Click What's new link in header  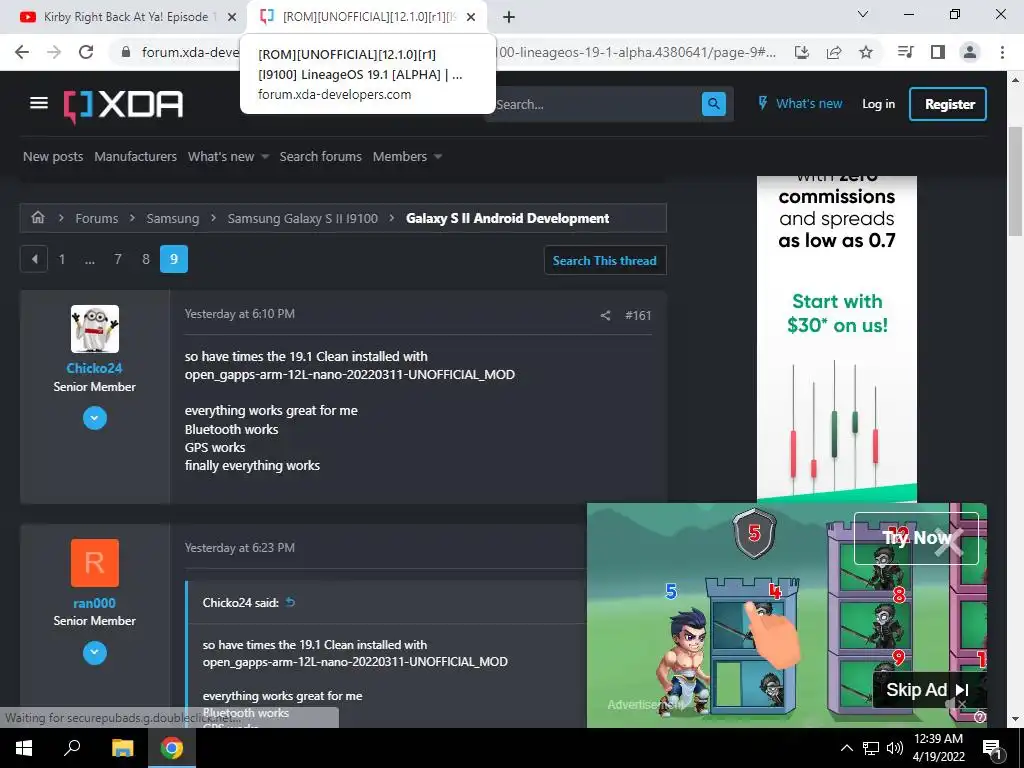(799, 104)
